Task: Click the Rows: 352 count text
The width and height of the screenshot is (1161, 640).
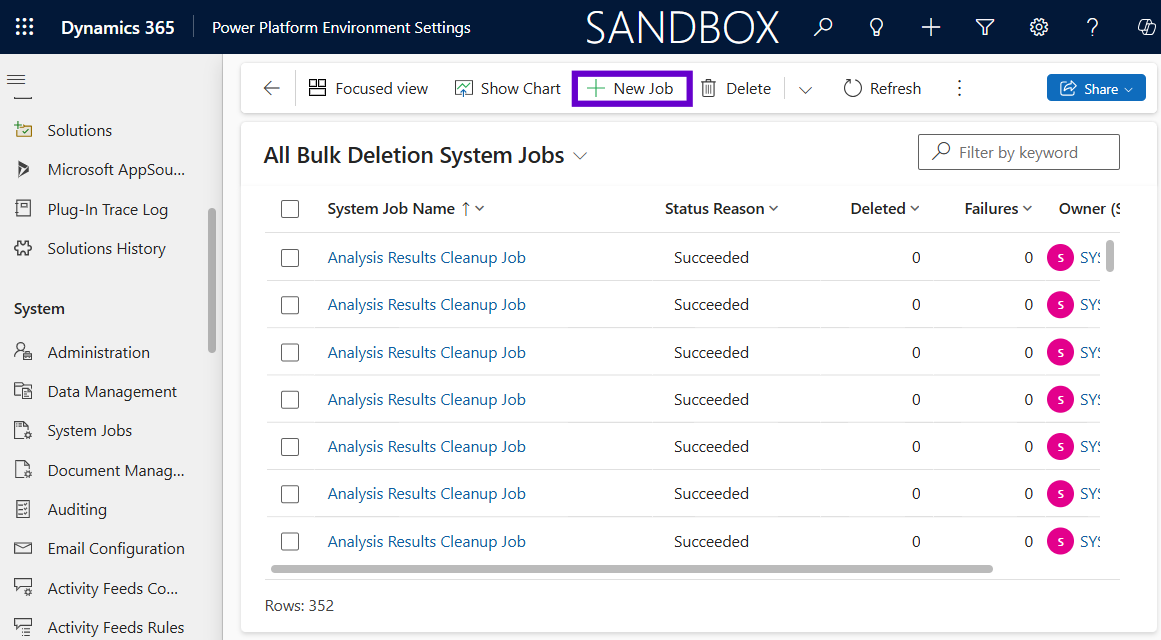Action: [x=299, y=605]
